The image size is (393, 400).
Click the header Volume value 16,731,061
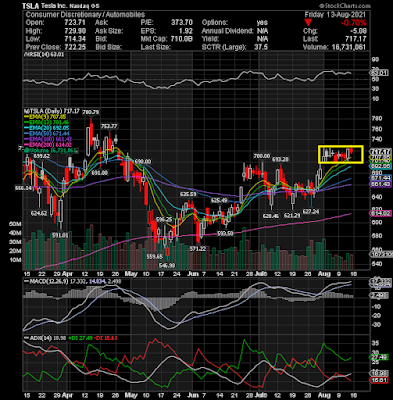(349, 47)
